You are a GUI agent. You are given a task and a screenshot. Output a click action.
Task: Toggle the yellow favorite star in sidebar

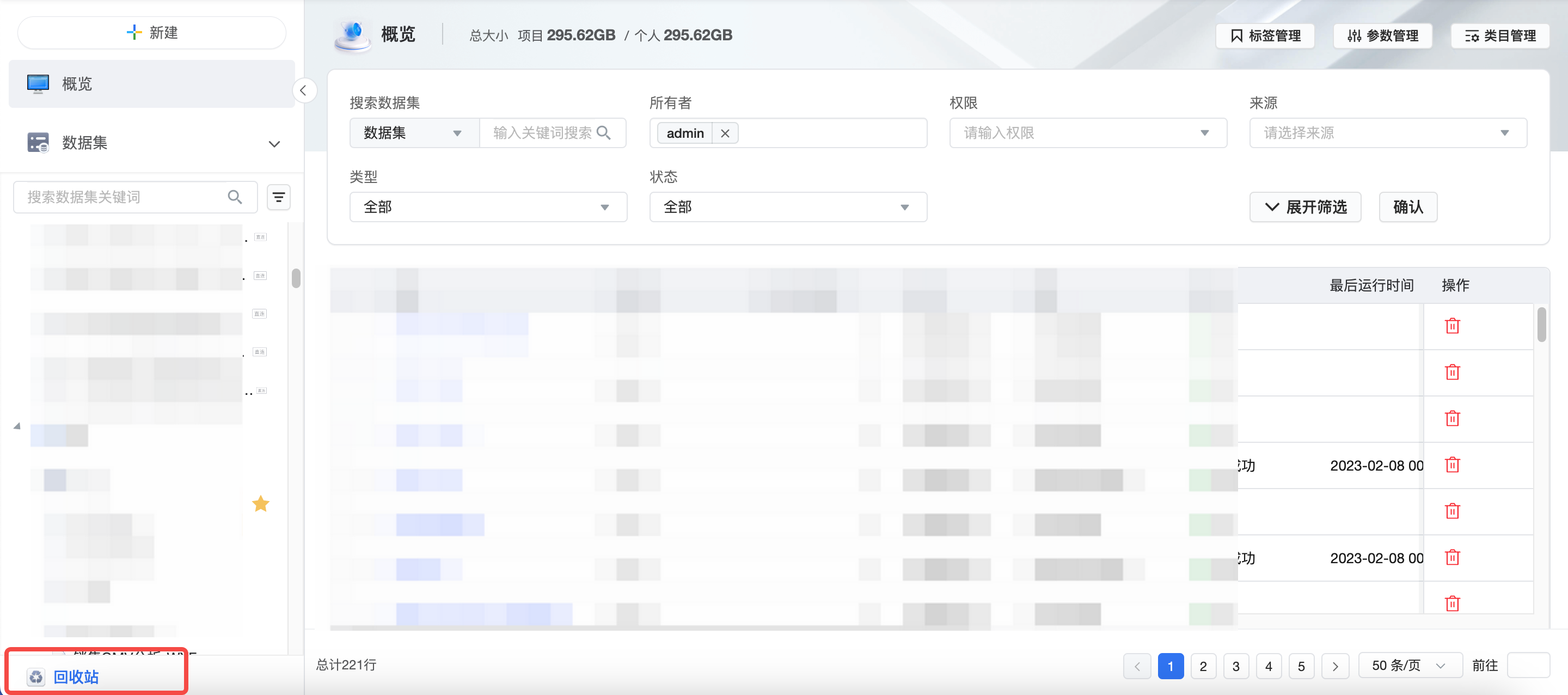click(261, 504)
